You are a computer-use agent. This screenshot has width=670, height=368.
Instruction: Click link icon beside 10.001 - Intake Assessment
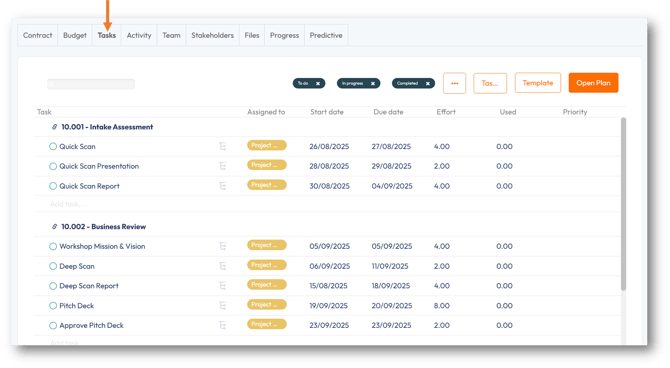tap(54, 127)
